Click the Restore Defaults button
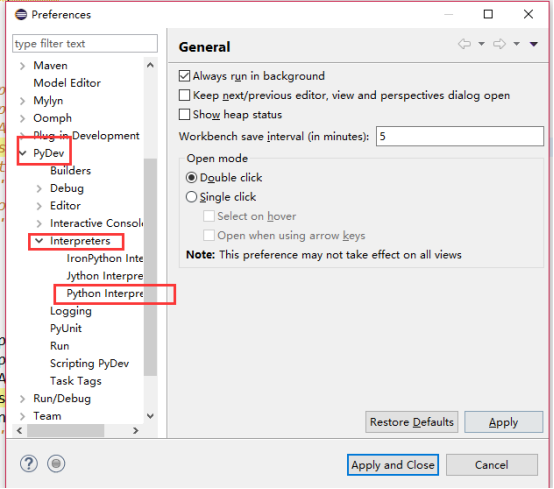The width and height of the screenshot is (554, 489). pyautogui.click(x=412, y=422)
